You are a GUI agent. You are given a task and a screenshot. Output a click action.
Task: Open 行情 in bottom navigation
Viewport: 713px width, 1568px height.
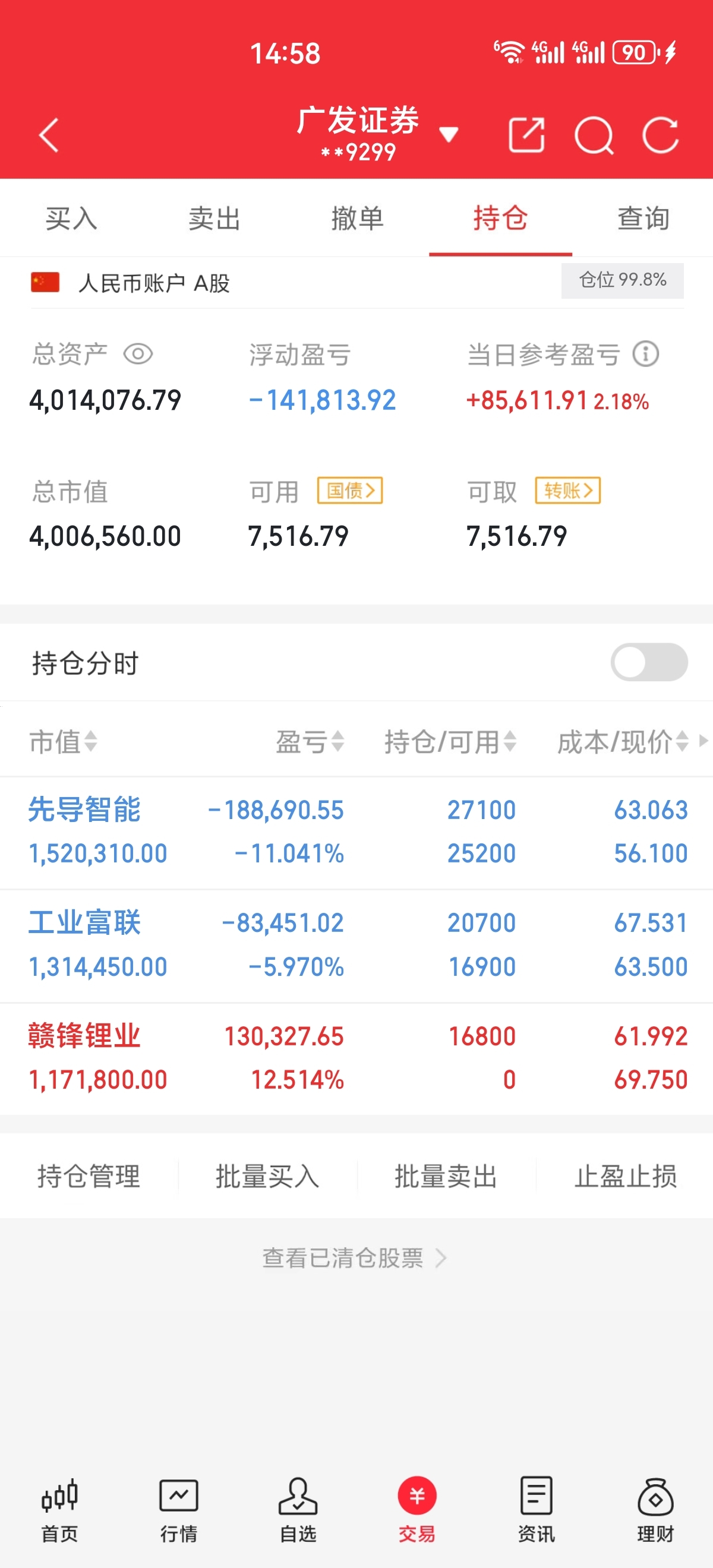178,1511
